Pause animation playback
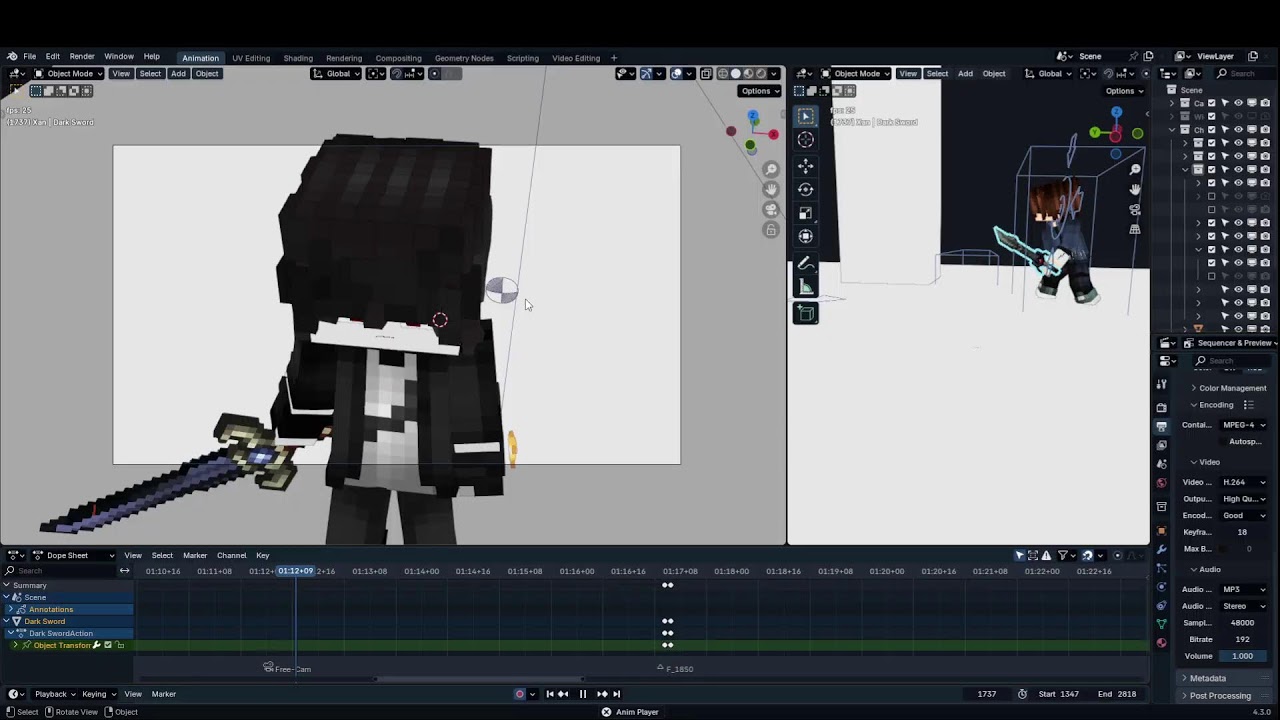Image resolution: width=1280 pixels, height=720 pixels. (582, 694)
